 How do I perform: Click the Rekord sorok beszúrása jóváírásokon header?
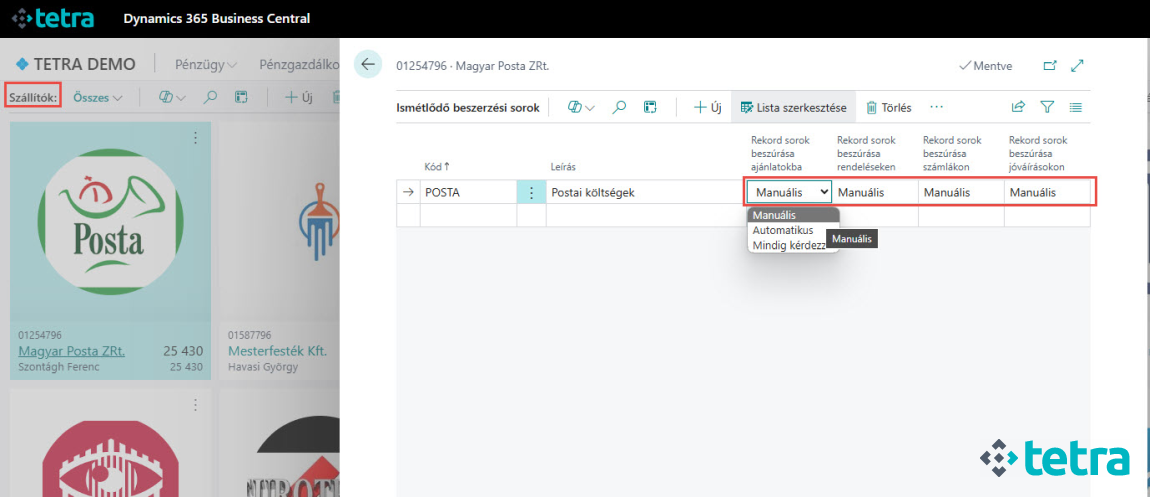(x=1040, y=153)
